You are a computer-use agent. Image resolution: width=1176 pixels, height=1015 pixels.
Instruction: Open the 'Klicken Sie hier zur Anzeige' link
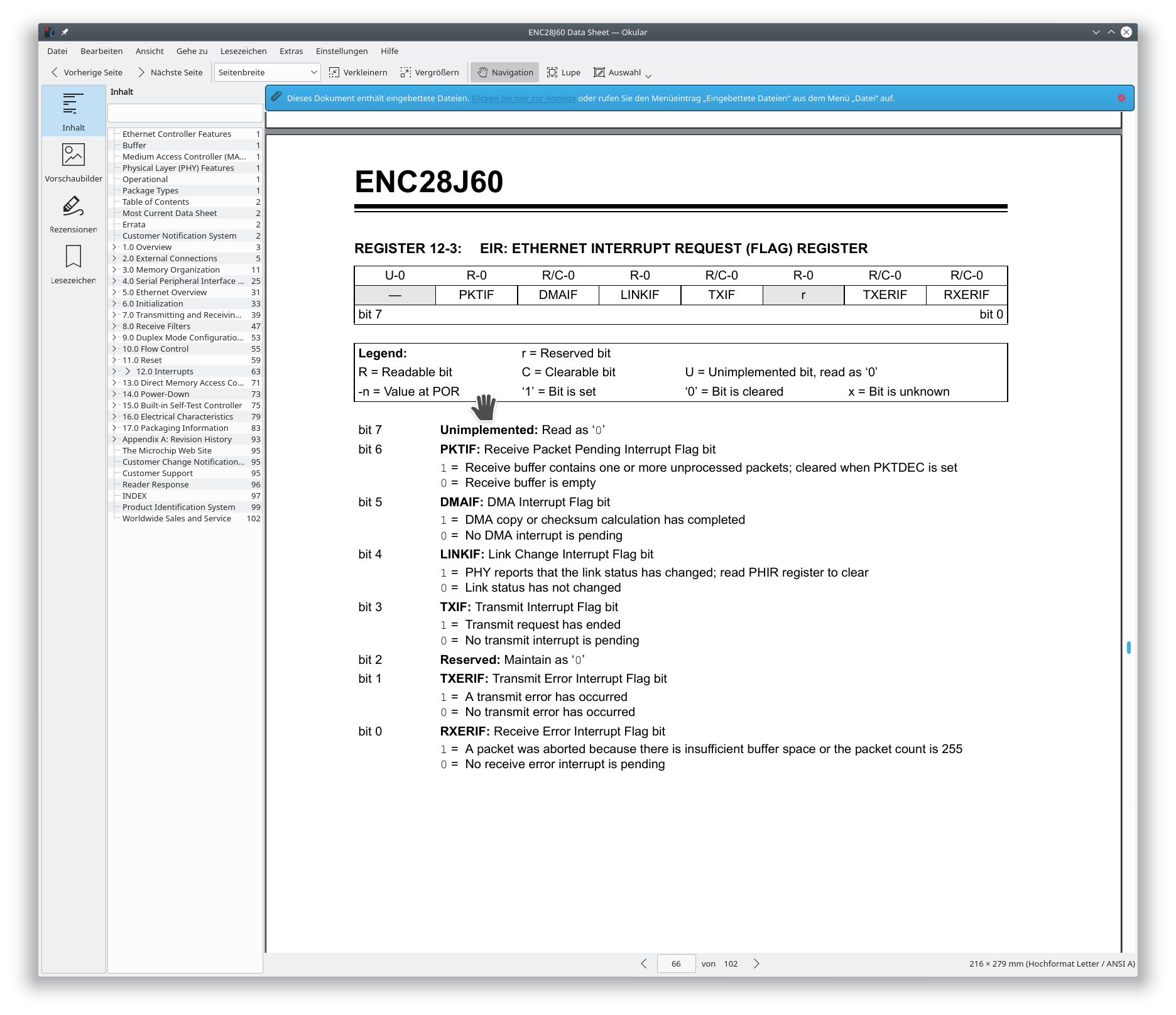click(523, 98)
